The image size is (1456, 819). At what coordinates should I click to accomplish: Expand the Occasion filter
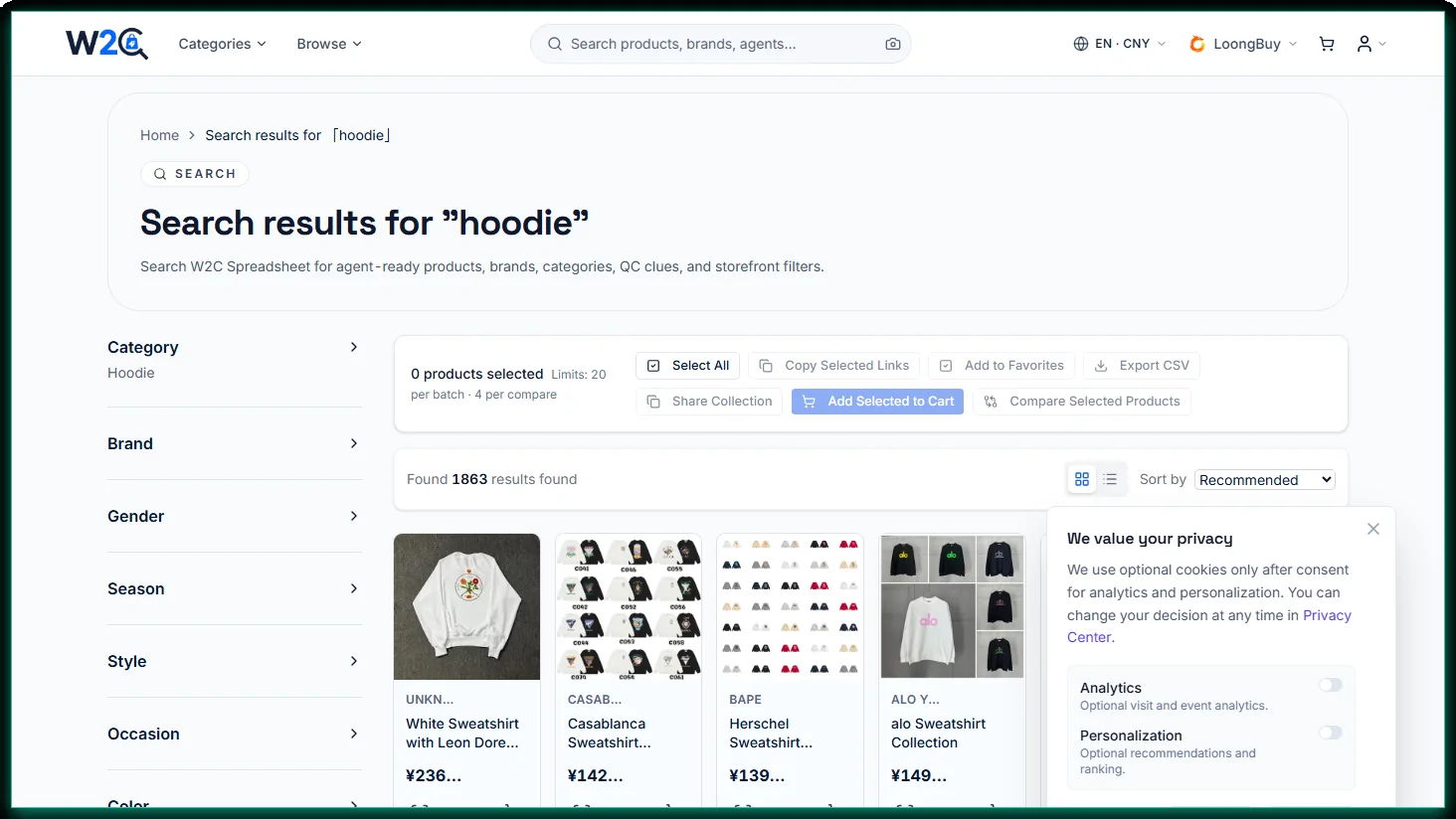point(234,734)
